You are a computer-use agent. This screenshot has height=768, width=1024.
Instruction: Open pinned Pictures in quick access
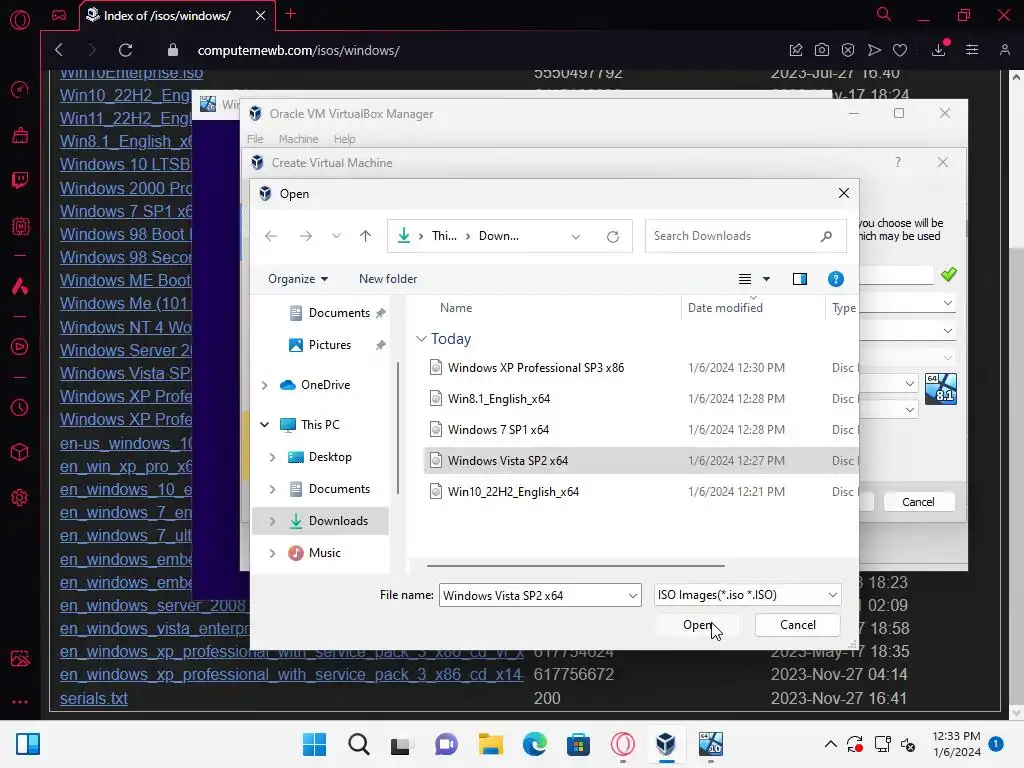330,345
